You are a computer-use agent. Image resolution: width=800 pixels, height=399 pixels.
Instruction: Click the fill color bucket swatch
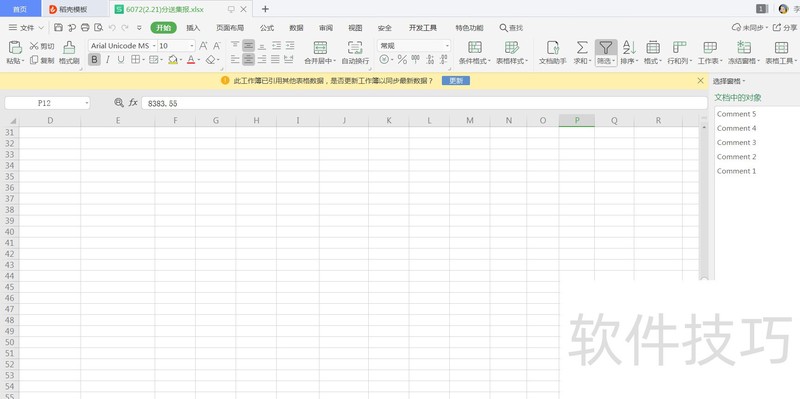click(173, 60)
